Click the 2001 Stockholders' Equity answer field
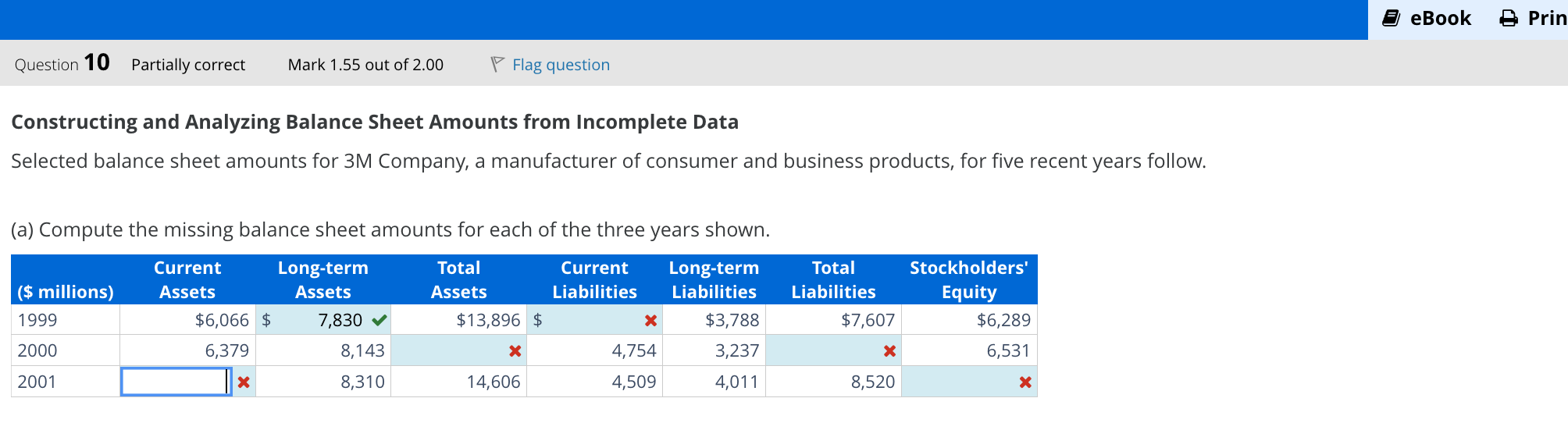This screenshot has width=1568, height=423. click(x=960, y=382)
